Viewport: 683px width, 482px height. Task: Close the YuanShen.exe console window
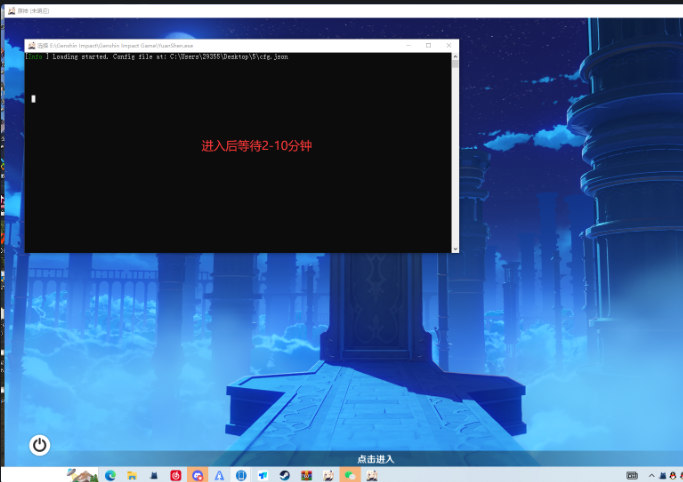(448, 46)
